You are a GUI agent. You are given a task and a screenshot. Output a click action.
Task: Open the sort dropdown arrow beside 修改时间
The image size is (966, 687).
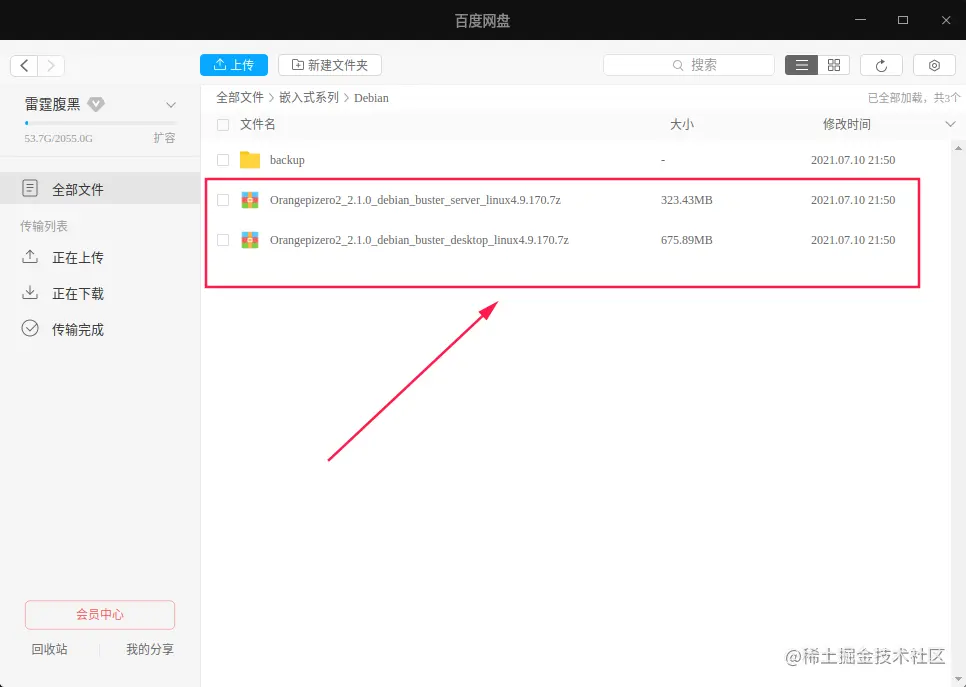(950, 124)
